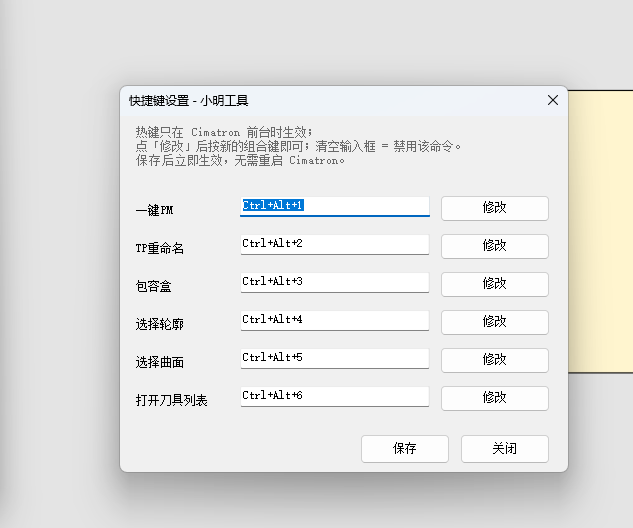Click the 关闭 button
Screen dimensions: 633x528
[x=505, y=448]
